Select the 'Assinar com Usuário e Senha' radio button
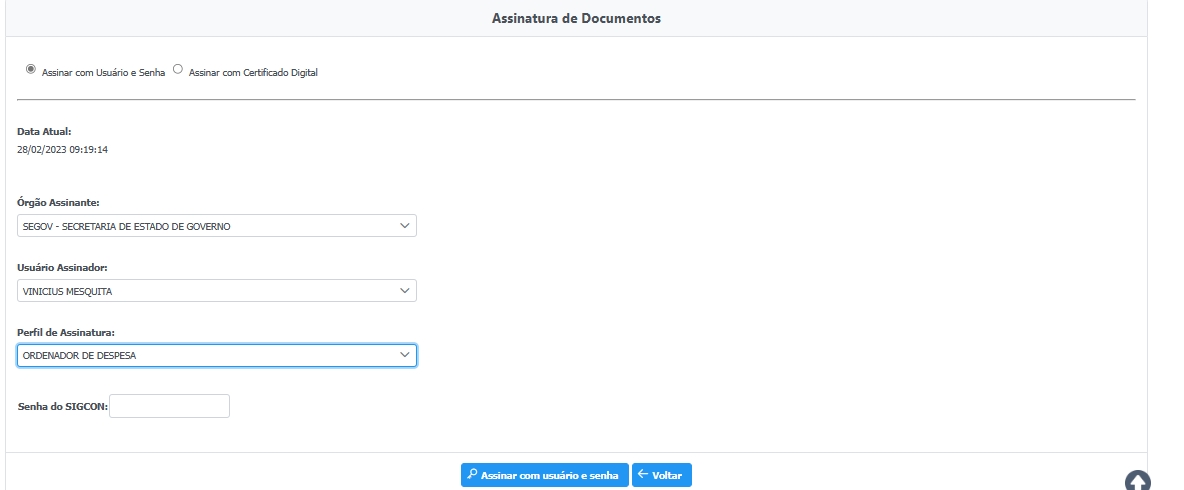The height and width of the screenshot is (490, 1184). tap(31, 69)
